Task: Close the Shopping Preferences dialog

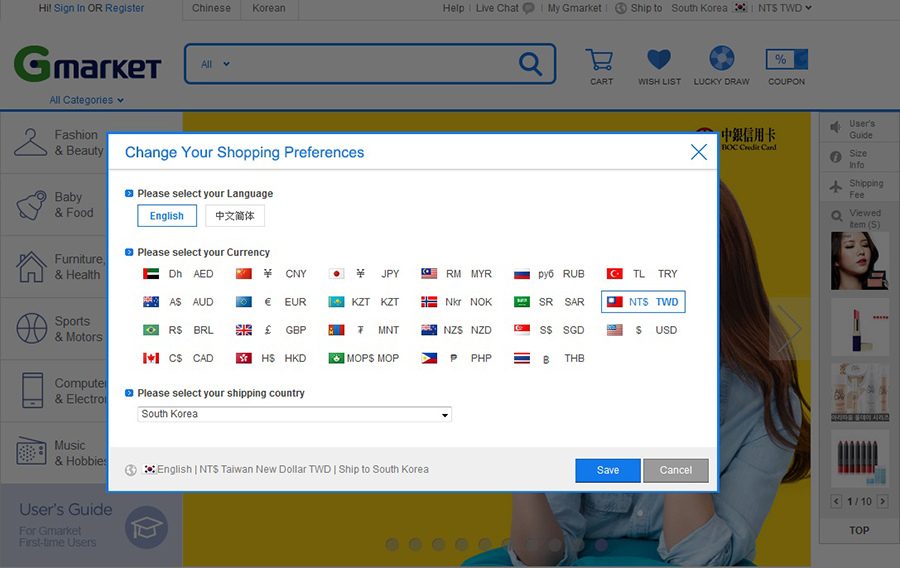Action: 699,152
